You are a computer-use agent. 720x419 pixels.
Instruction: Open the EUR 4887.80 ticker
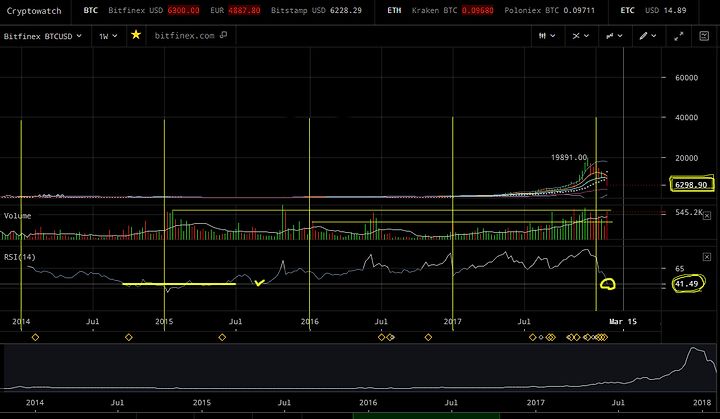click(235, 10)
